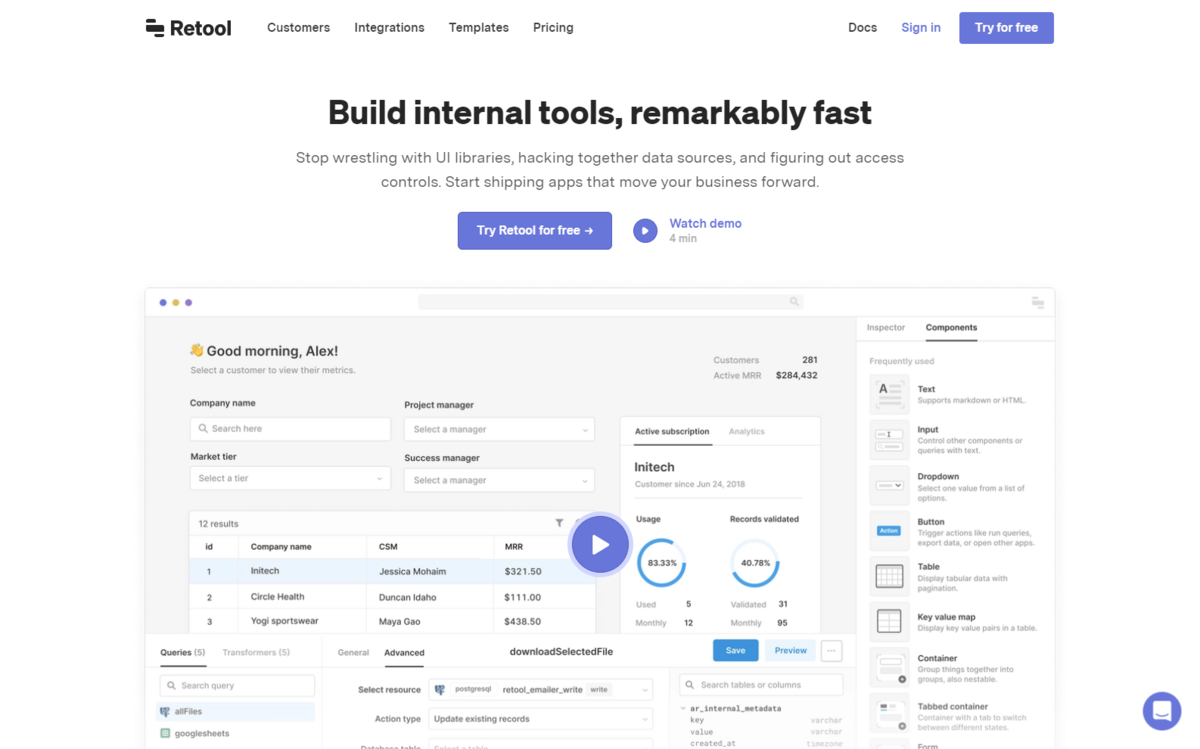
Task: Click the Search query field
Action: [x=237, y=685]
